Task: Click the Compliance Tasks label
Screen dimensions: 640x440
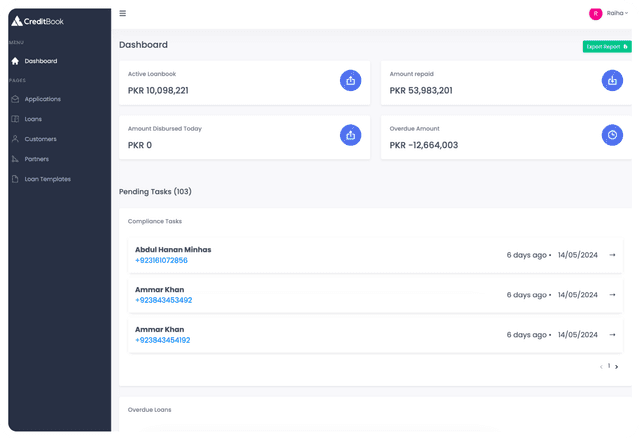Action: point(155,222)
